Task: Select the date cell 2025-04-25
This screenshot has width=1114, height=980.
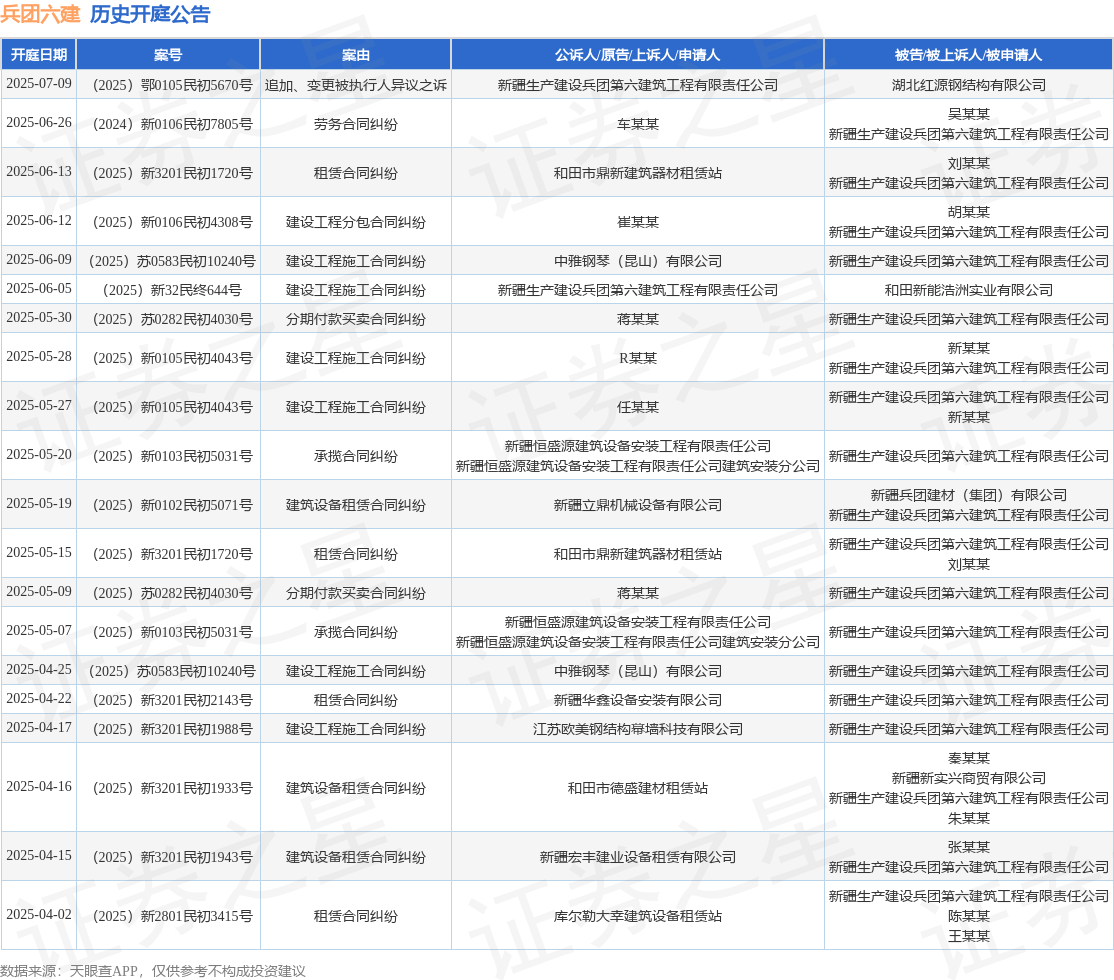Action: coord(39,671)
